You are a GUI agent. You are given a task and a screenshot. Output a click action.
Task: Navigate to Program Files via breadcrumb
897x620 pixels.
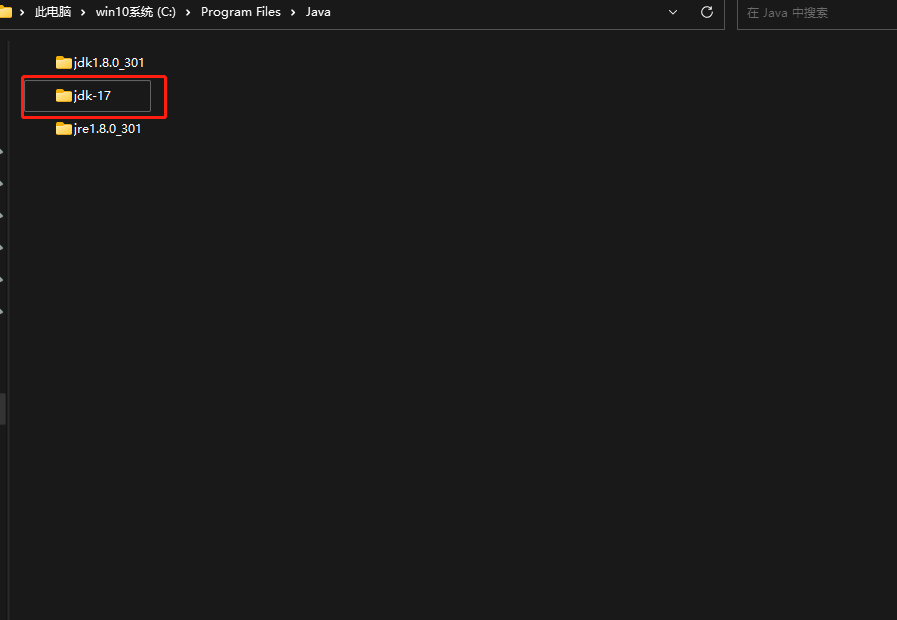(x=240, y=11)
